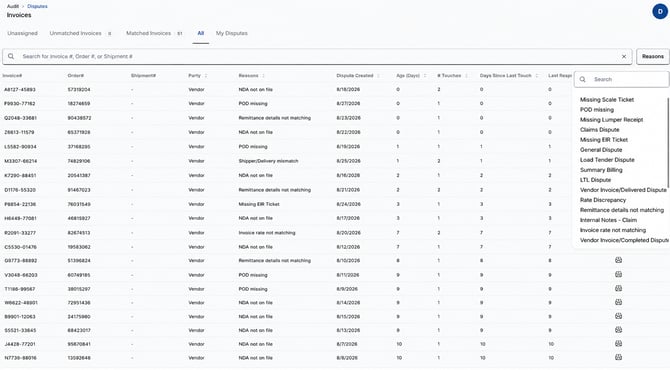Click Missing EIR Ticket in row P8854-22136
Viewport: 670px width, 370px height.
coord(259,204)
